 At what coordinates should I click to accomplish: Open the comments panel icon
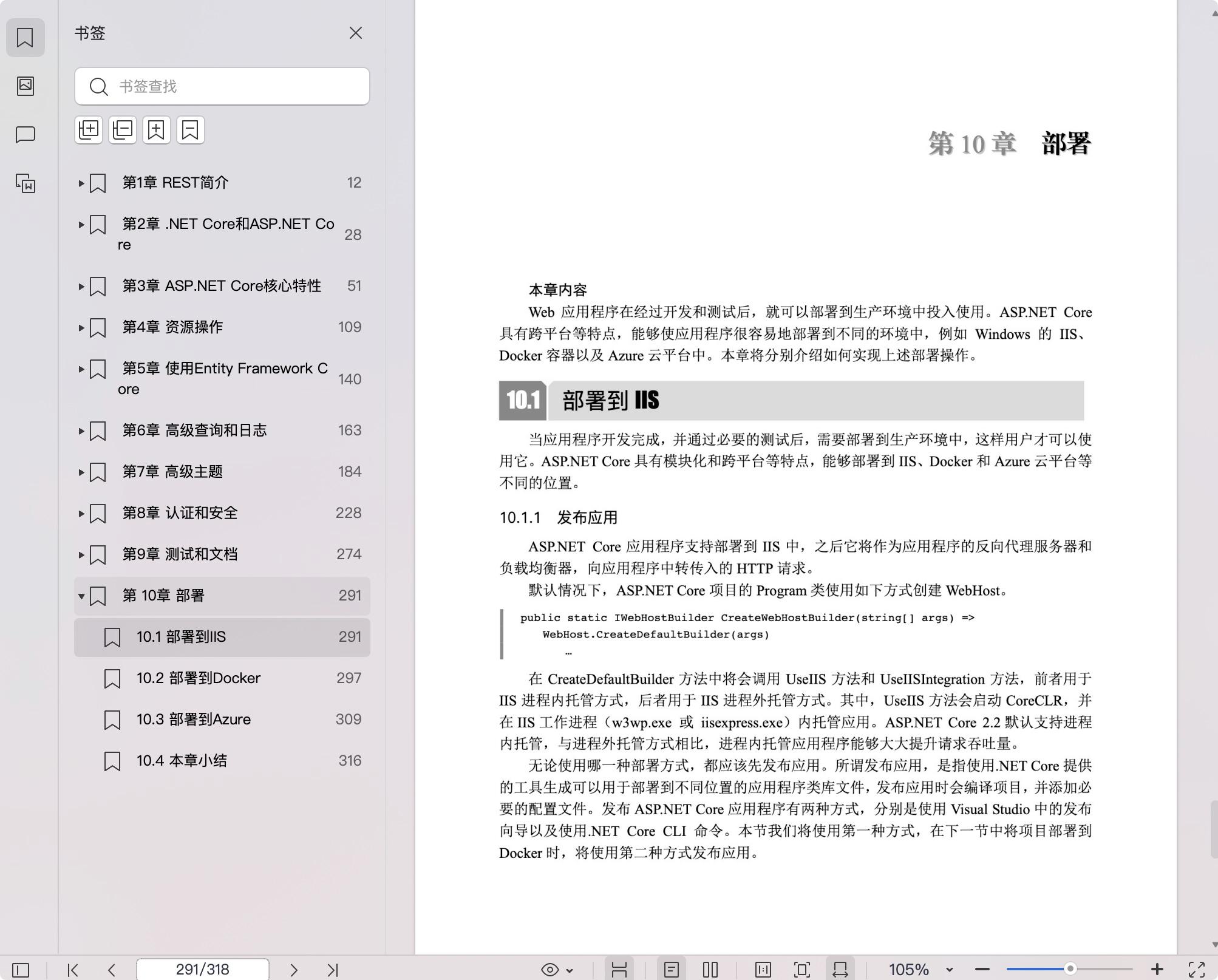tap(25, 134)
